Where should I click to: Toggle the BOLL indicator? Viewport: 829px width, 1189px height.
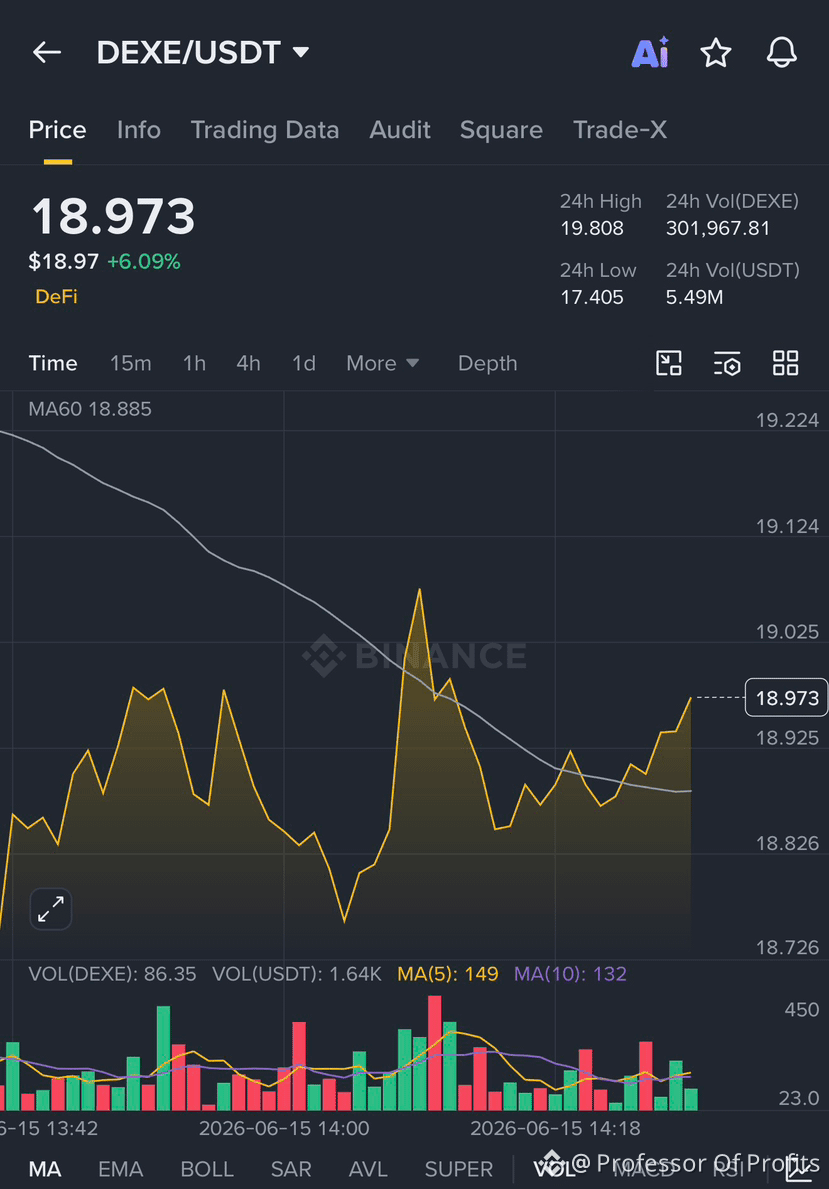pyautogui.click(x=207, y=1169)
